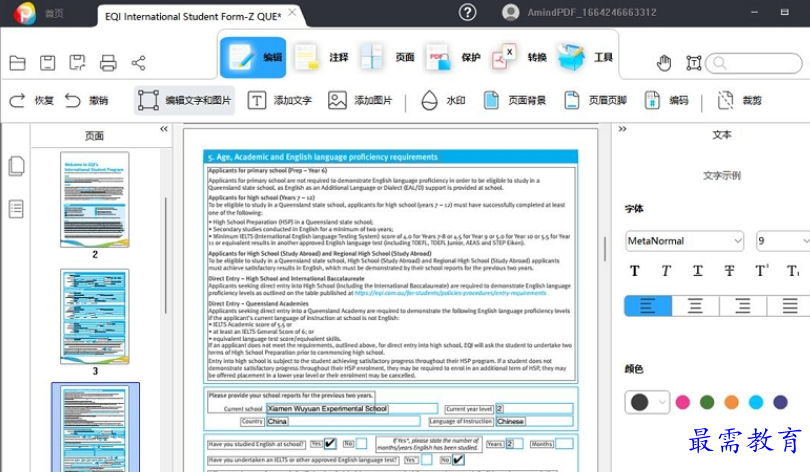Apply bold text formatting

coord(634,271)
